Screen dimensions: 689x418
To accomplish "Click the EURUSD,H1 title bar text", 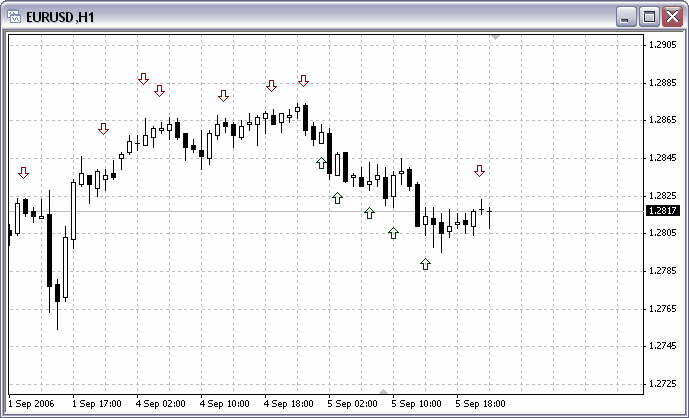I will click(59, 17).
